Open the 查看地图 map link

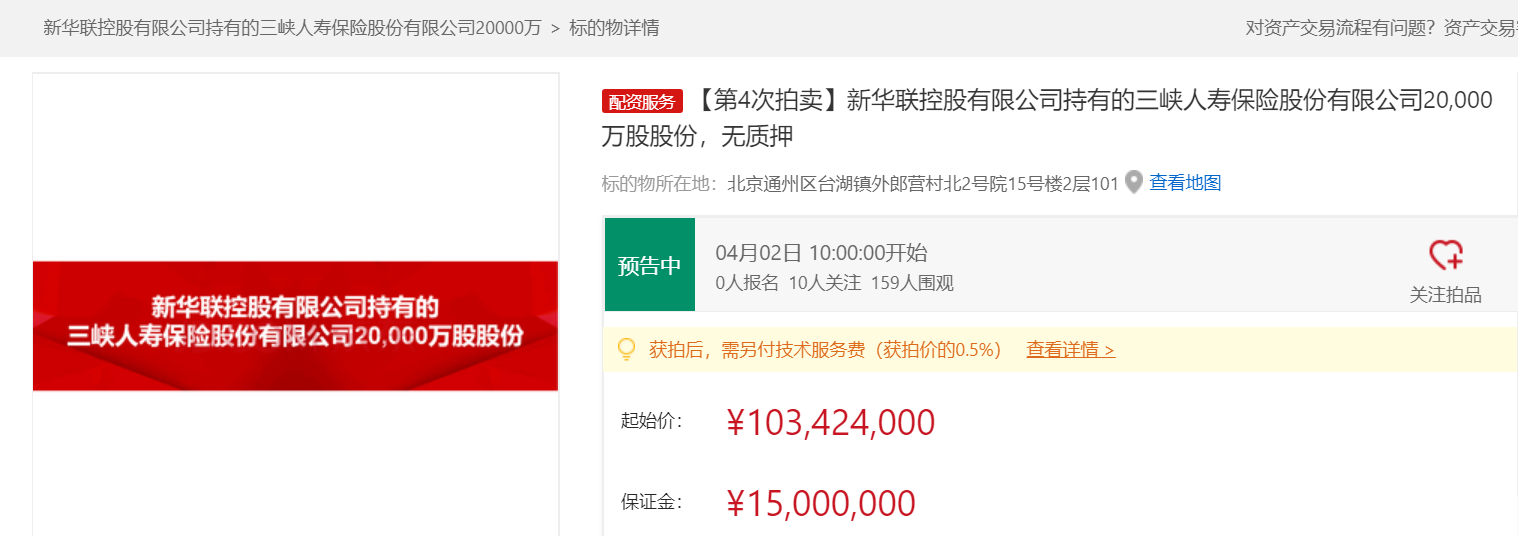(x=1185, y=183)
